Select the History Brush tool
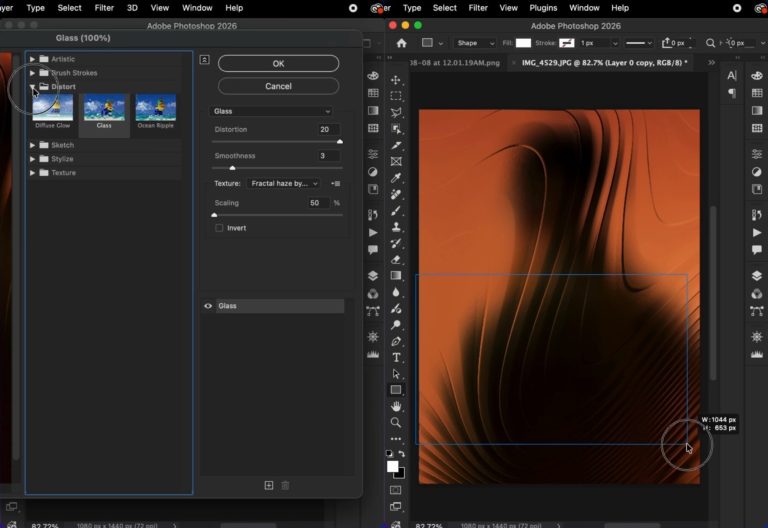This screenshot has height=528, width=768. pyautogui.click(x=396, y=243)
